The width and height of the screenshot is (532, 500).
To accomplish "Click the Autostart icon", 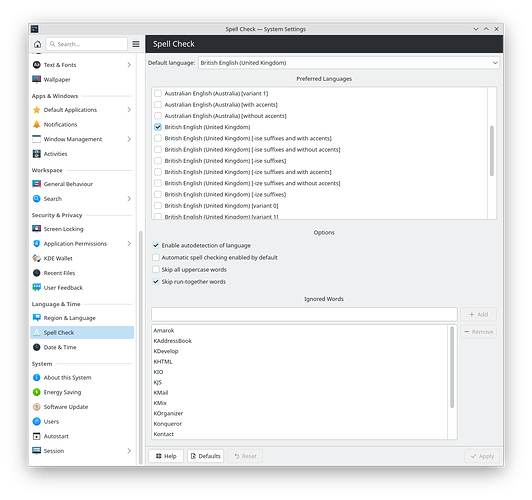I will [x=37, y=436].
